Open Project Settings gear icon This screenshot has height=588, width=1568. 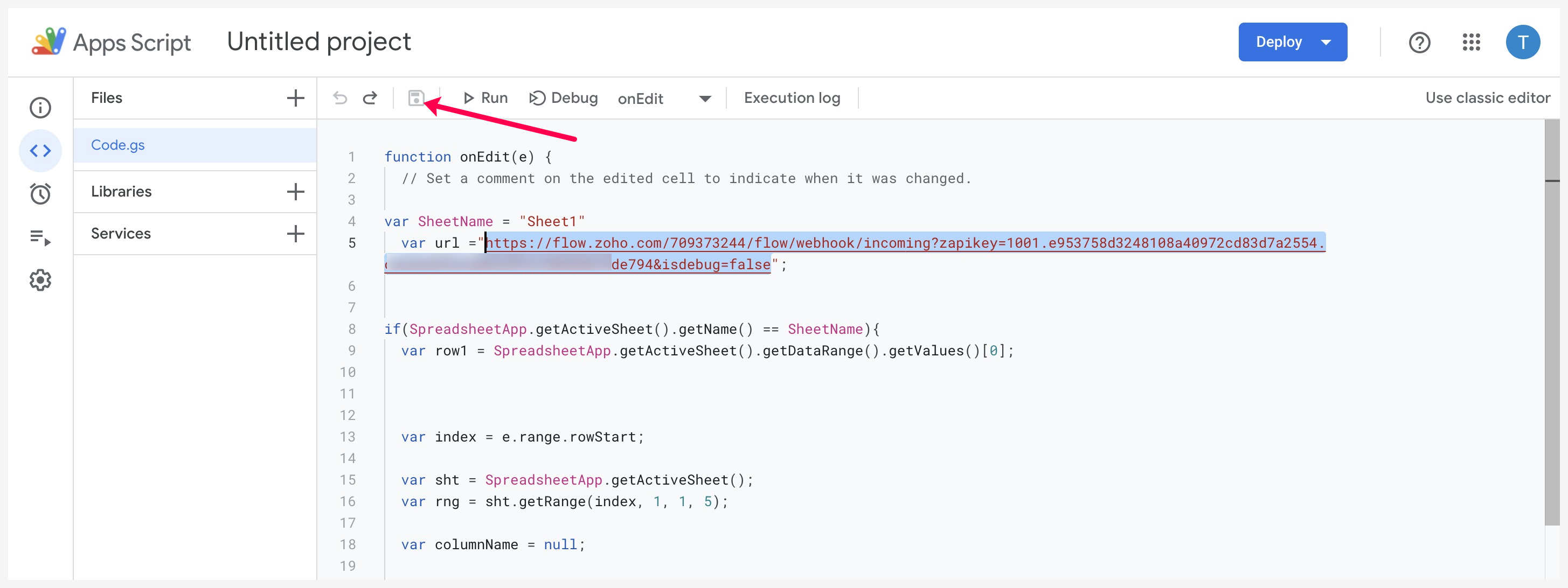point(40,281)
